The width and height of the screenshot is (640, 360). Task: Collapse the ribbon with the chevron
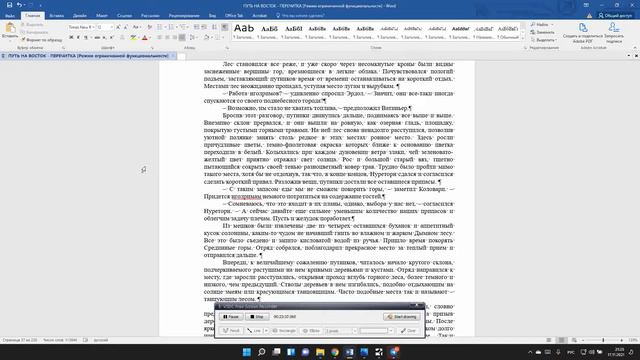coord(635,48)
